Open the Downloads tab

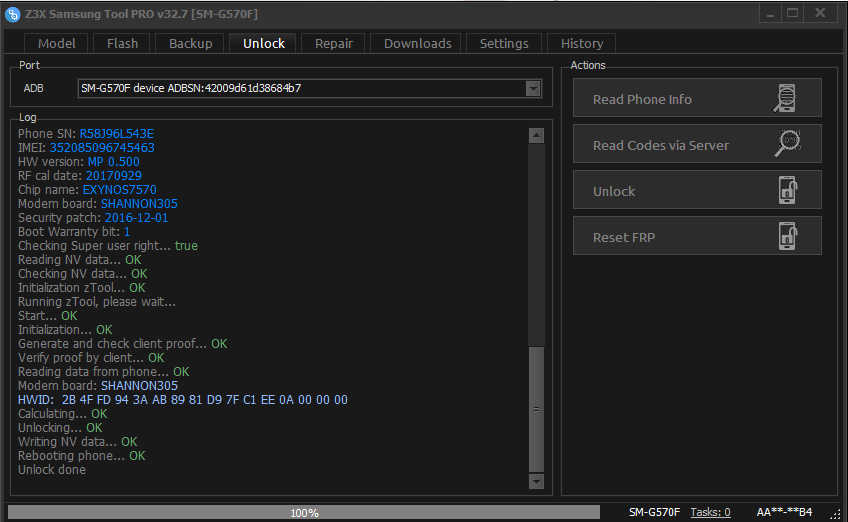click(418, 43)
